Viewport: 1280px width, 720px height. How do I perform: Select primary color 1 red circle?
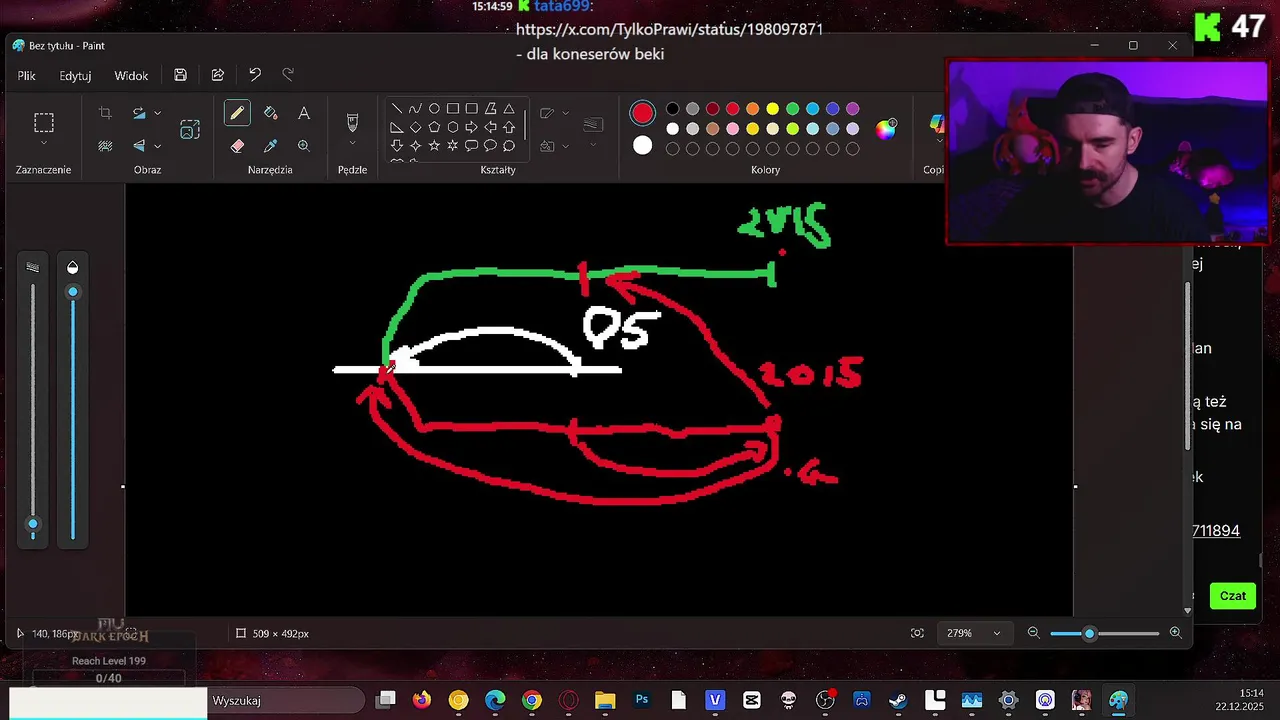pyautogui.click(x=642, y=113)
